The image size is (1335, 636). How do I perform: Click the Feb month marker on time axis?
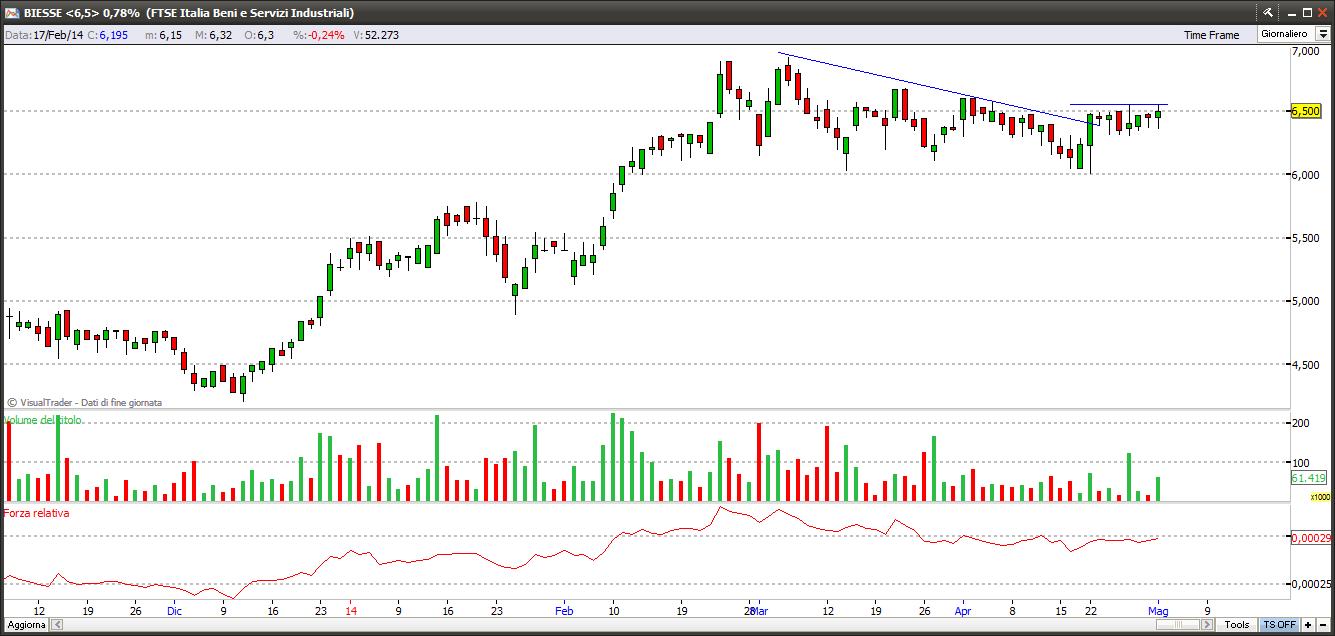tap(564, 610)
